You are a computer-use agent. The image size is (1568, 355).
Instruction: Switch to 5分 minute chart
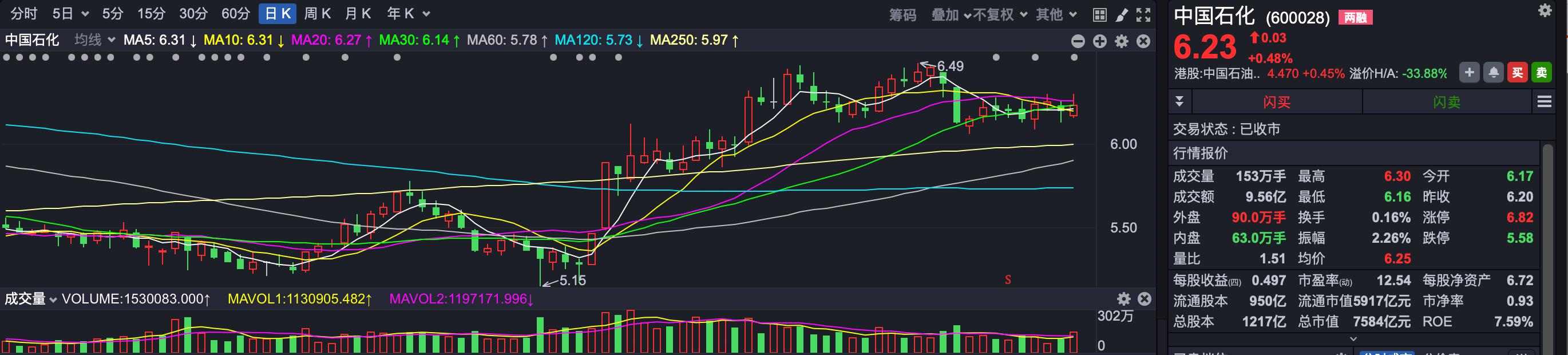(112, 13)
